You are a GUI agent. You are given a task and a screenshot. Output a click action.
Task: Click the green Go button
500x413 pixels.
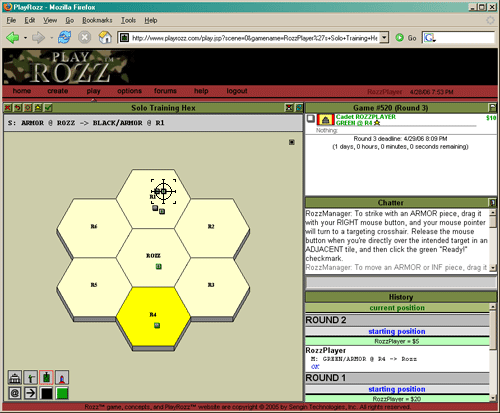[406, 38]
